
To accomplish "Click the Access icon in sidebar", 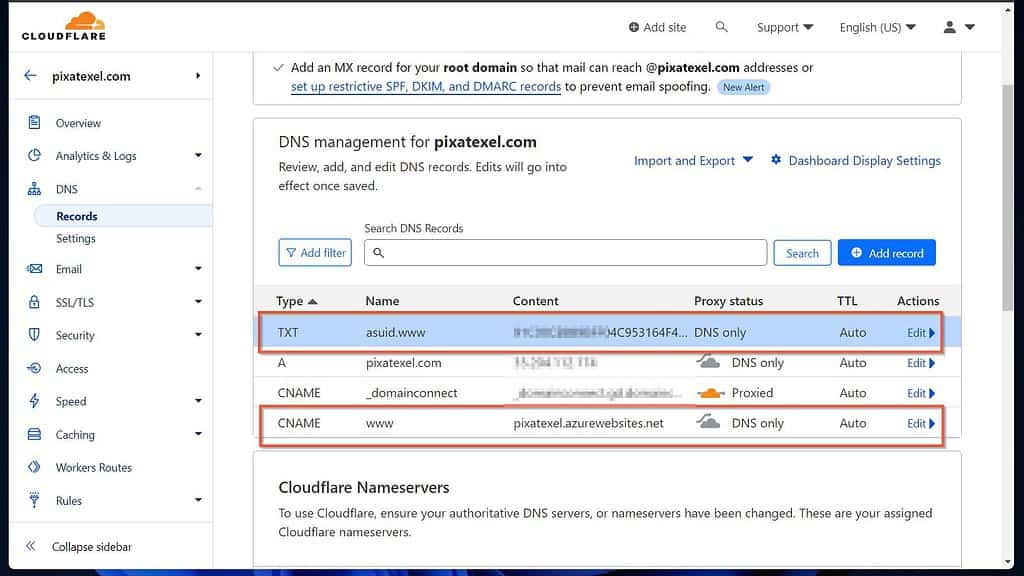I will click(x=35, y=368).
